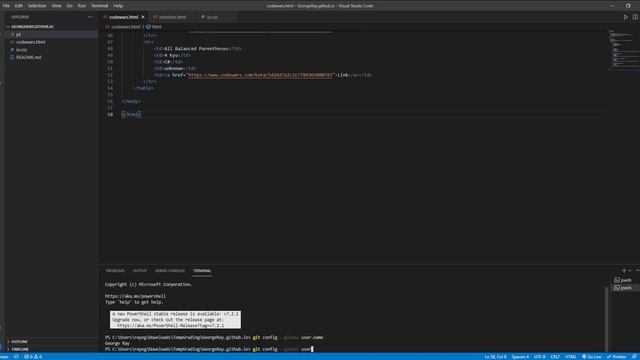640x360 pixels.
Task: Close the codewars.html editor tab
Action: click(143, 17)
